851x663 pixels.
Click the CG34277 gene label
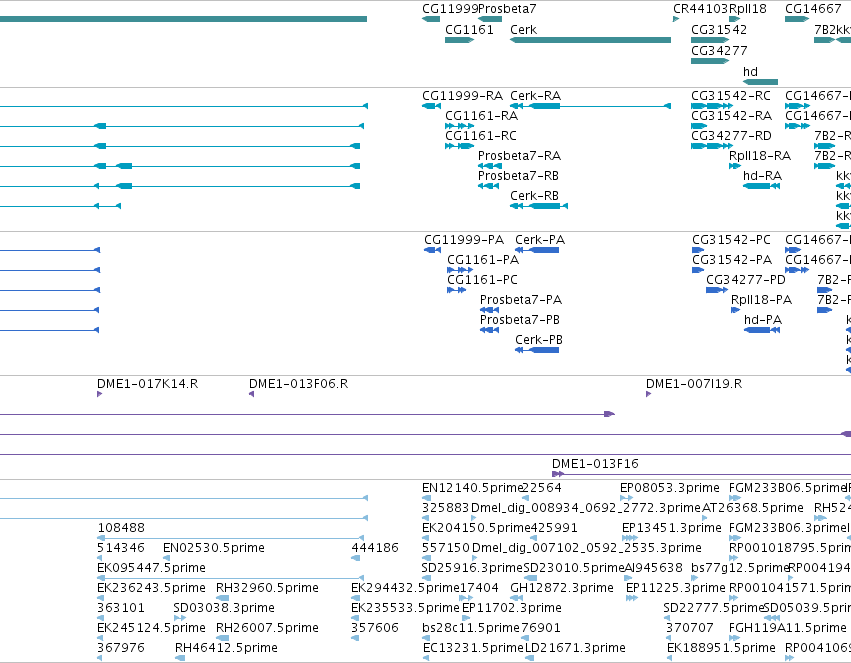(719, 50)
